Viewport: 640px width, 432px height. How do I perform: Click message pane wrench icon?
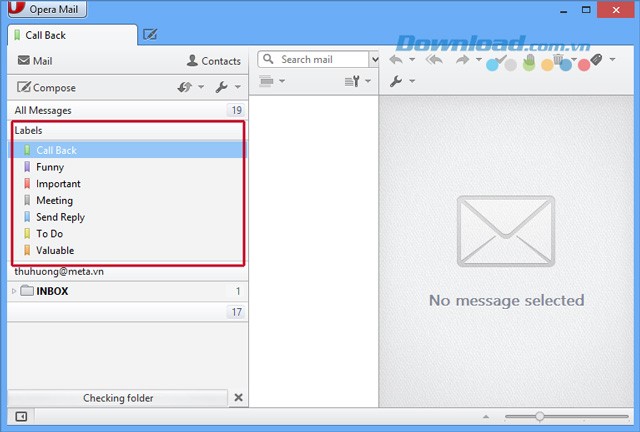(x=396, y=81)
